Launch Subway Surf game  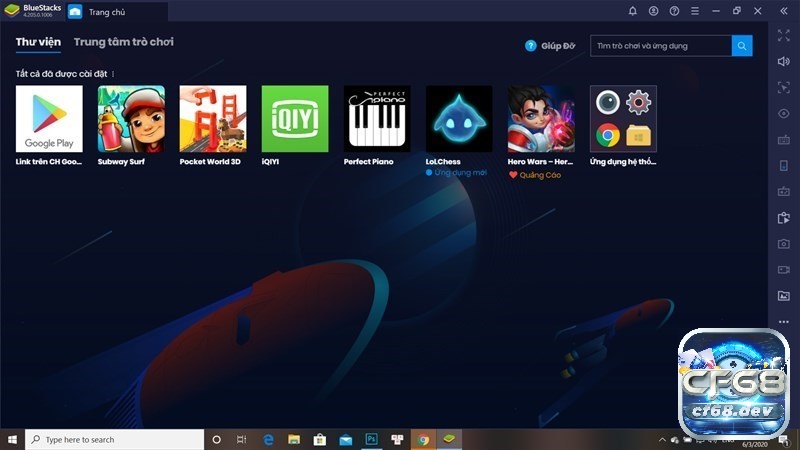click(x=131, y=119)
